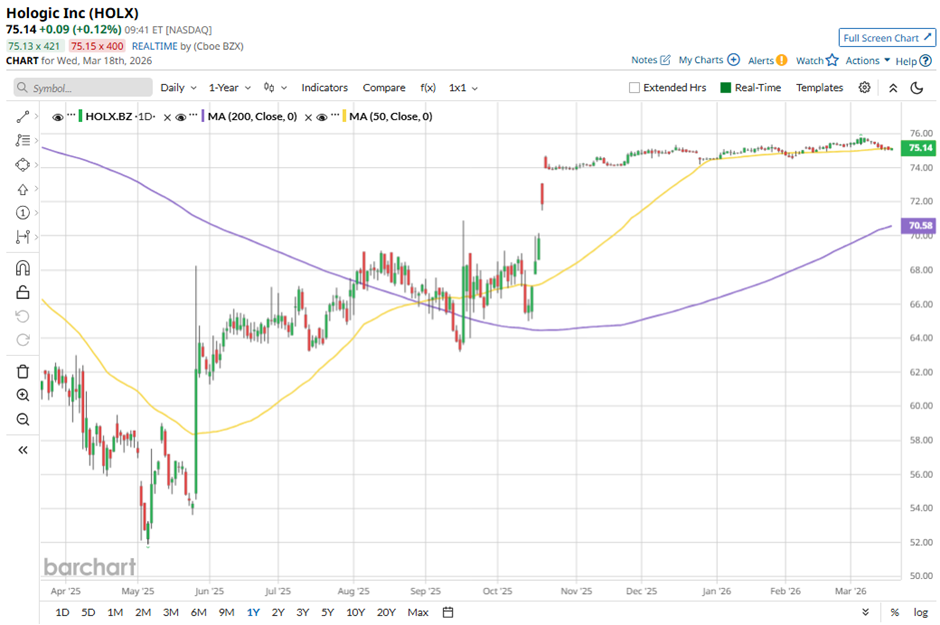The height and width of the screenshot is (625, 940).
Task: Toggle the lock drawings icon
Action: click(22, 292)
